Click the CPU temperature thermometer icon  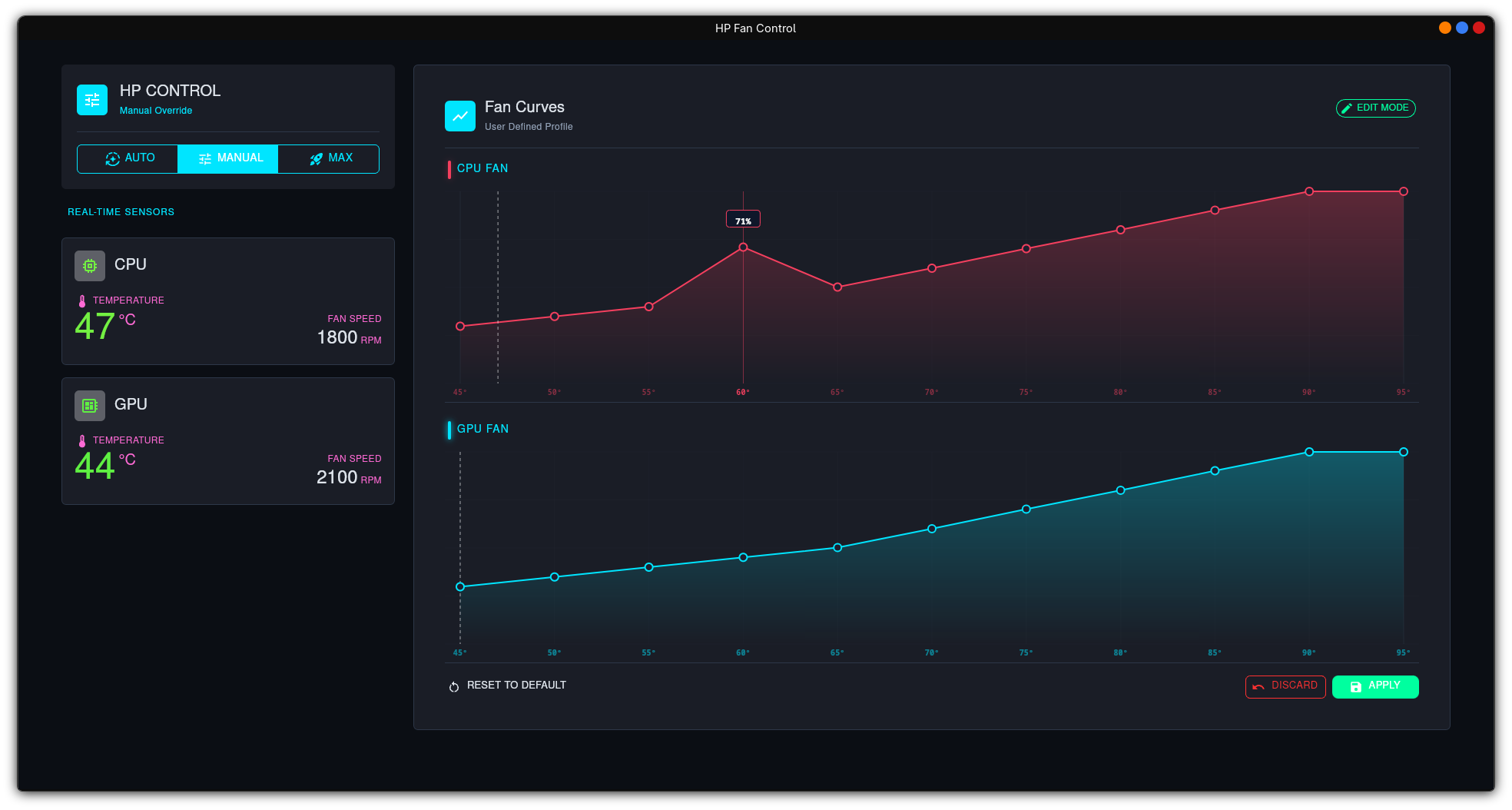[x=82, y=301]
